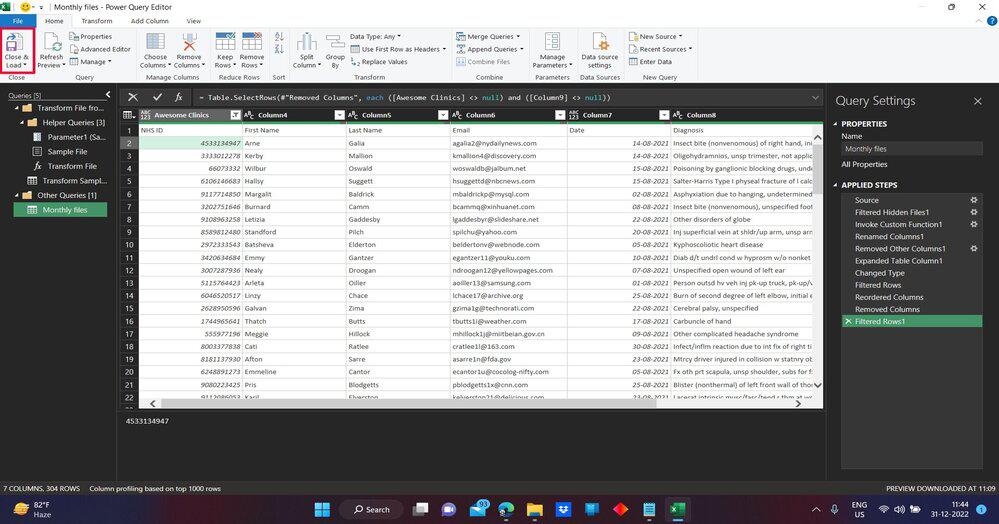999x524 pixels.
Task: Click the Merge Queries icon
Action: pyautogui.click(x=461, y=36)
